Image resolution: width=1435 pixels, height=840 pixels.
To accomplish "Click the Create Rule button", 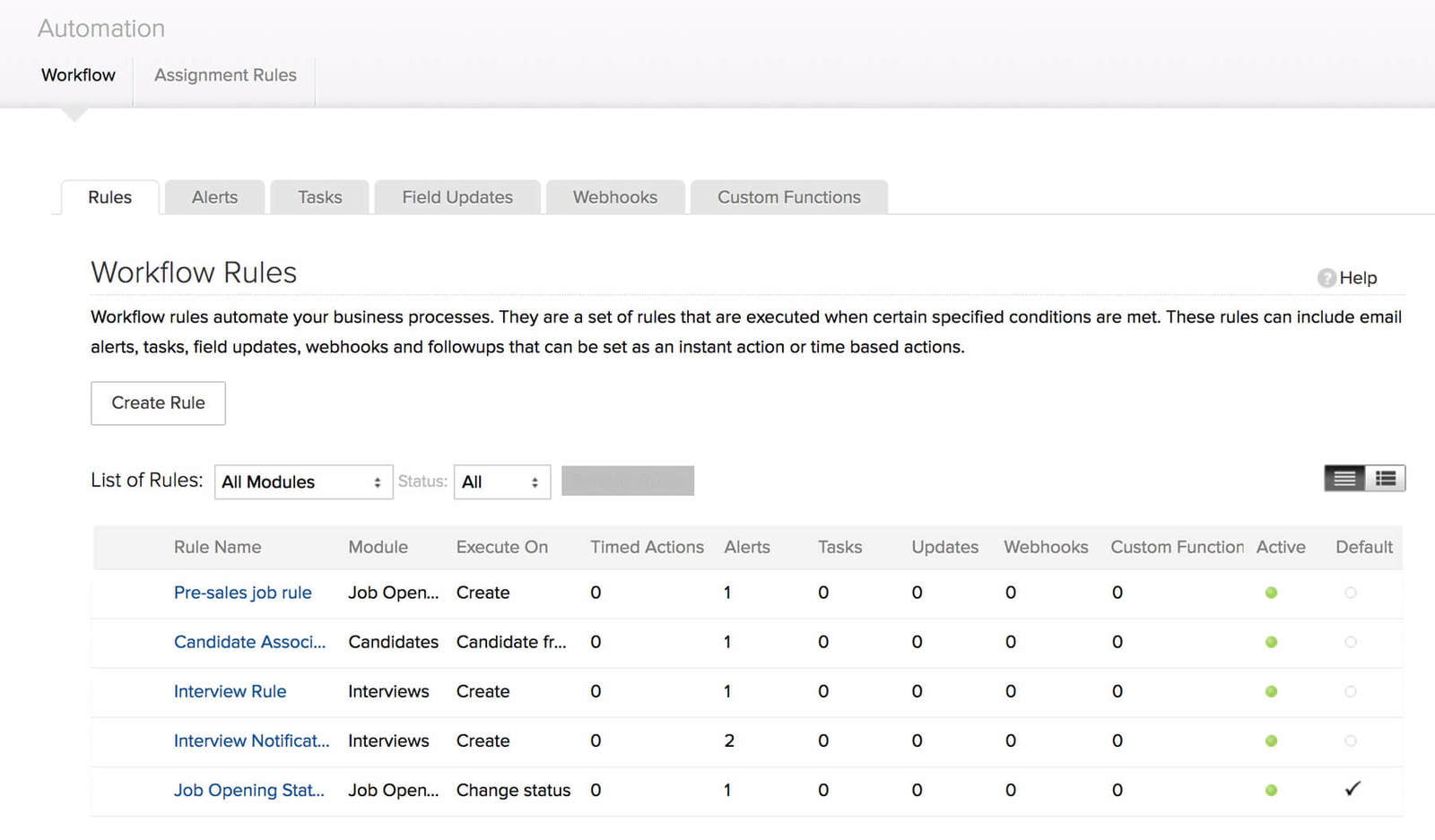I will click(x=158, y=403).
